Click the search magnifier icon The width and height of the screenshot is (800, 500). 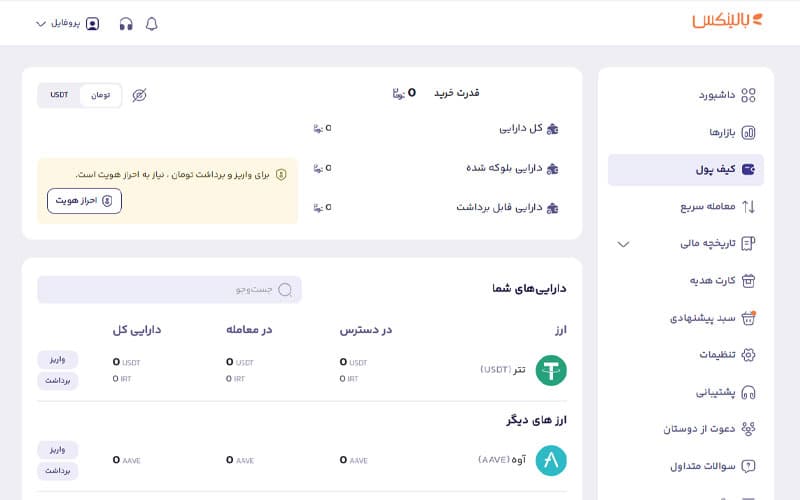click(285, 290)
